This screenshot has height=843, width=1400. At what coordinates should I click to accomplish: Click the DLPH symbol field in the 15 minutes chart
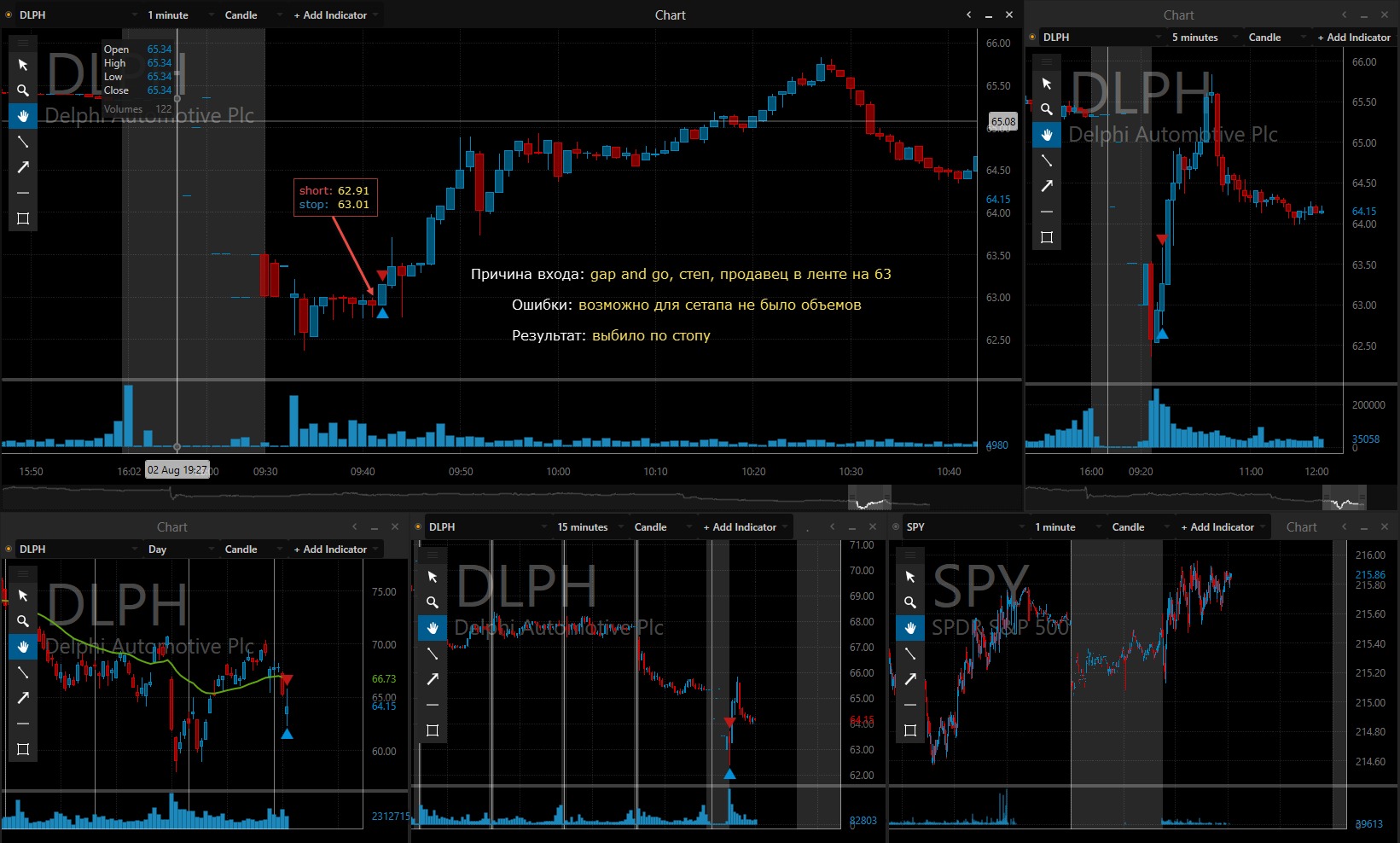(x=486, y=527)
